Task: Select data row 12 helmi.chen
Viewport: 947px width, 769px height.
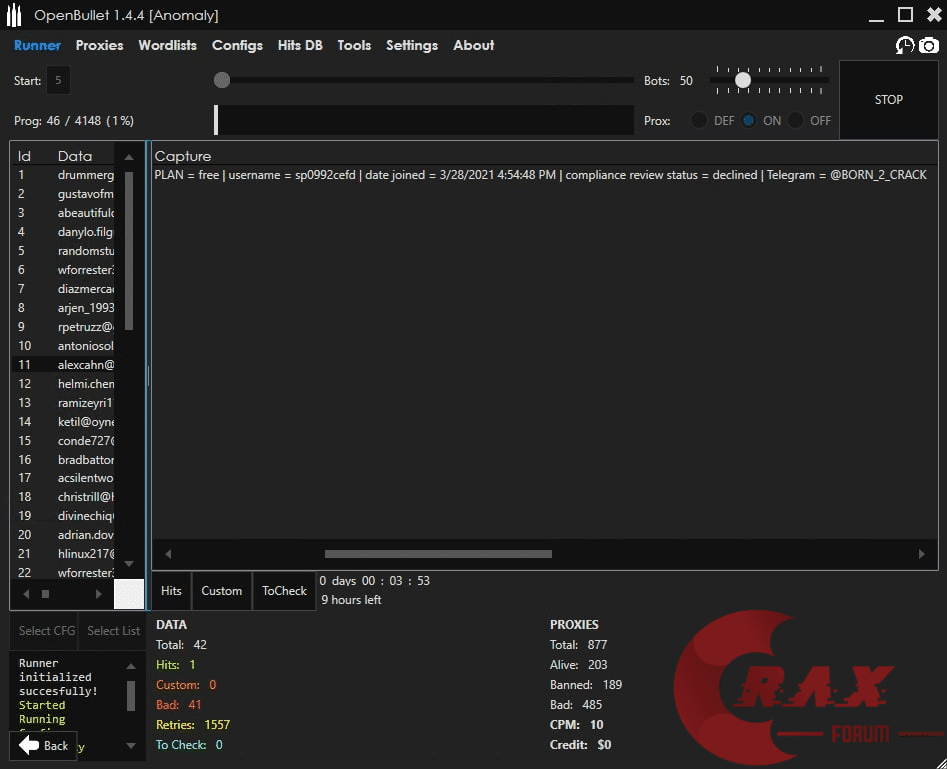Action: (x=63, y=384)
